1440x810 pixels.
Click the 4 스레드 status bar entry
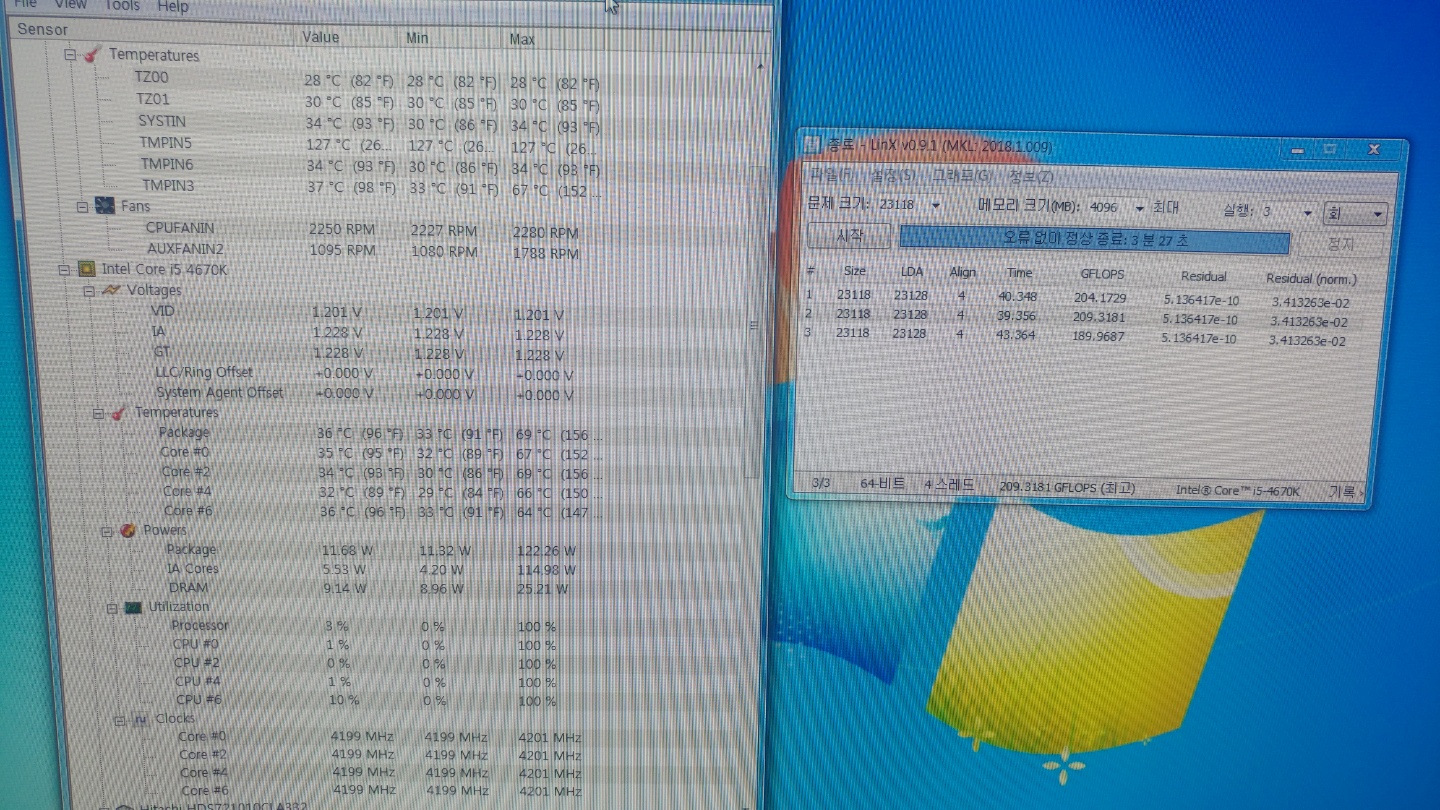click(950, 485)
